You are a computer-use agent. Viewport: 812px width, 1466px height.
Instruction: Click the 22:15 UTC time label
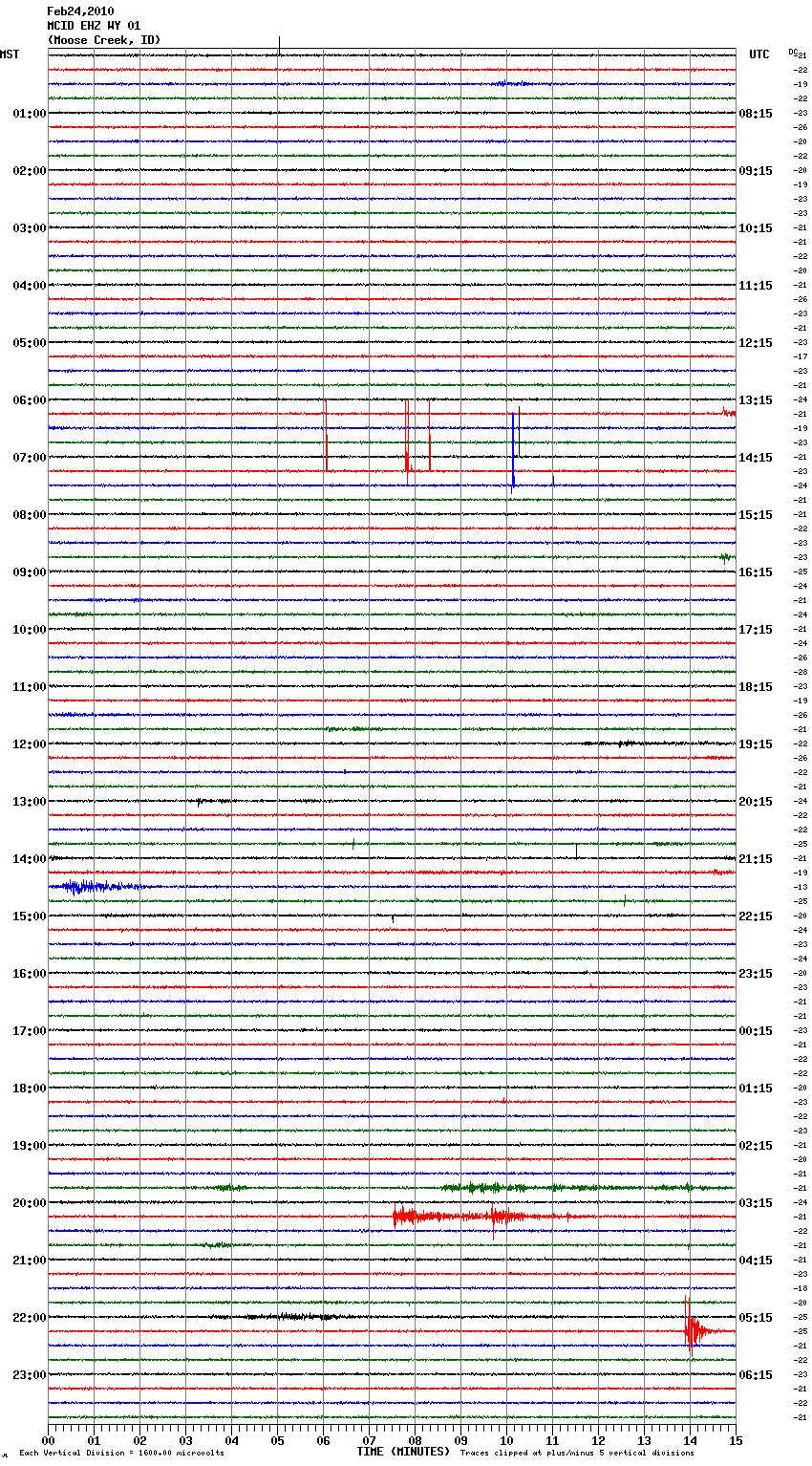(x=756, y=916)
